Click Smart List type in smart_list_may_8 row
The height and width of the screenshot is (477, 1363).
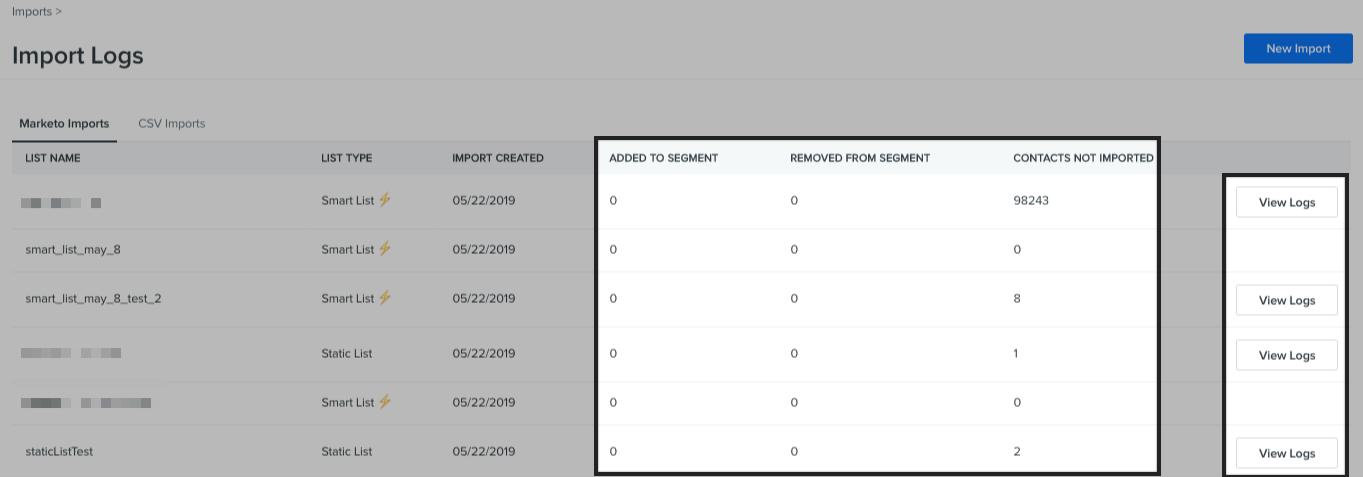347,250
